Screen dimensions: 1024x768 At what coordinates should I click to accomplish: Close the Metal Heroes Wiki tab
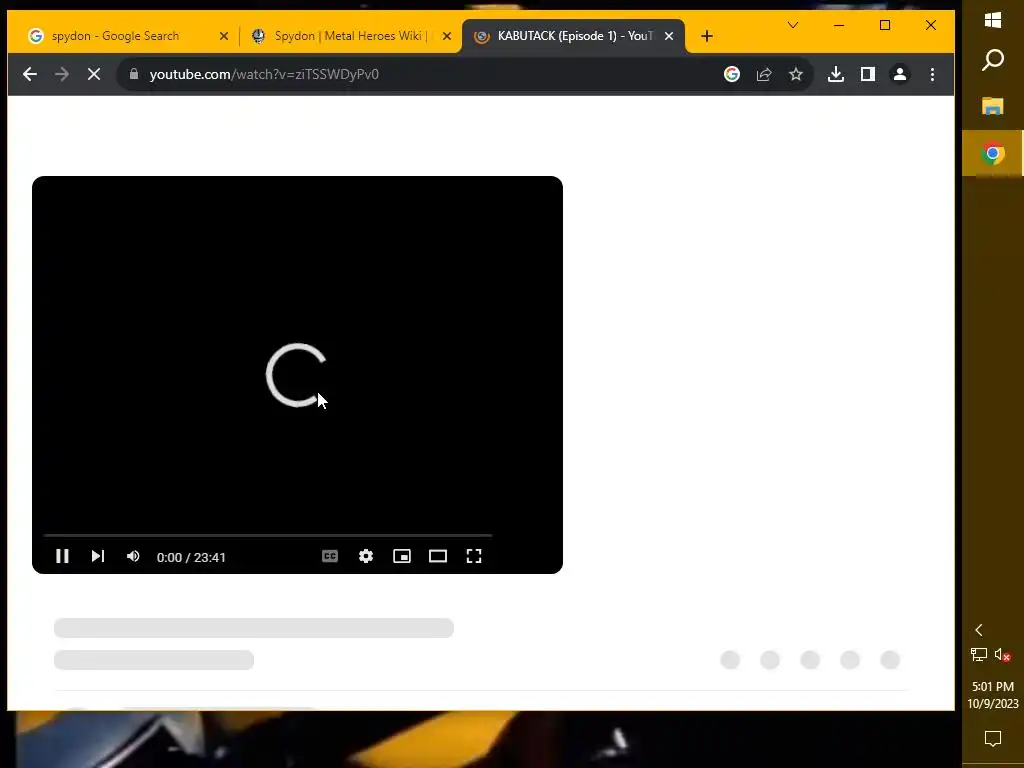pyautogui.click(x=447, y=36)
